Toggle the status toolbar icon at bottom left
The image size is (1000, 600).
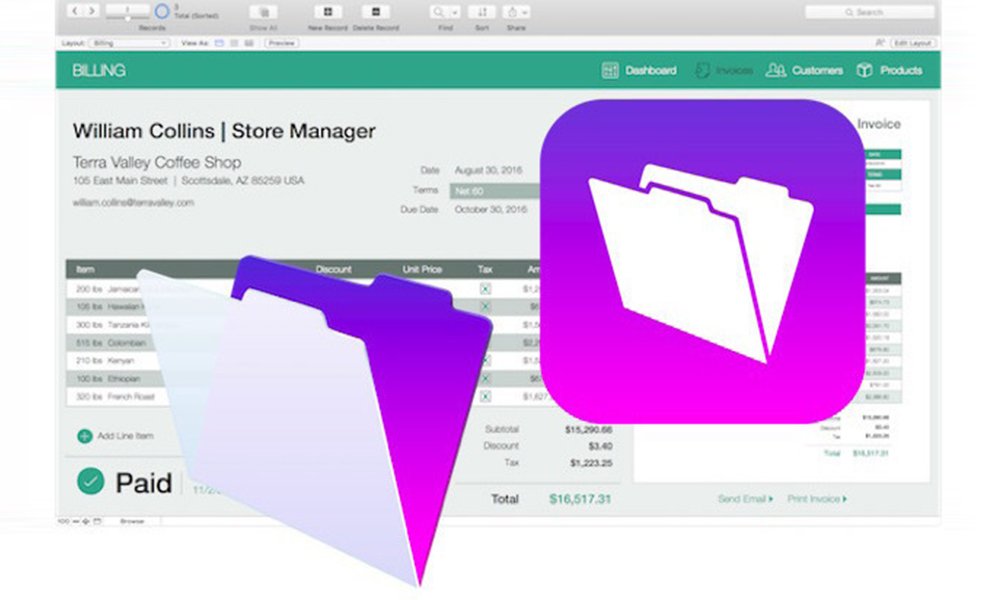98,522
